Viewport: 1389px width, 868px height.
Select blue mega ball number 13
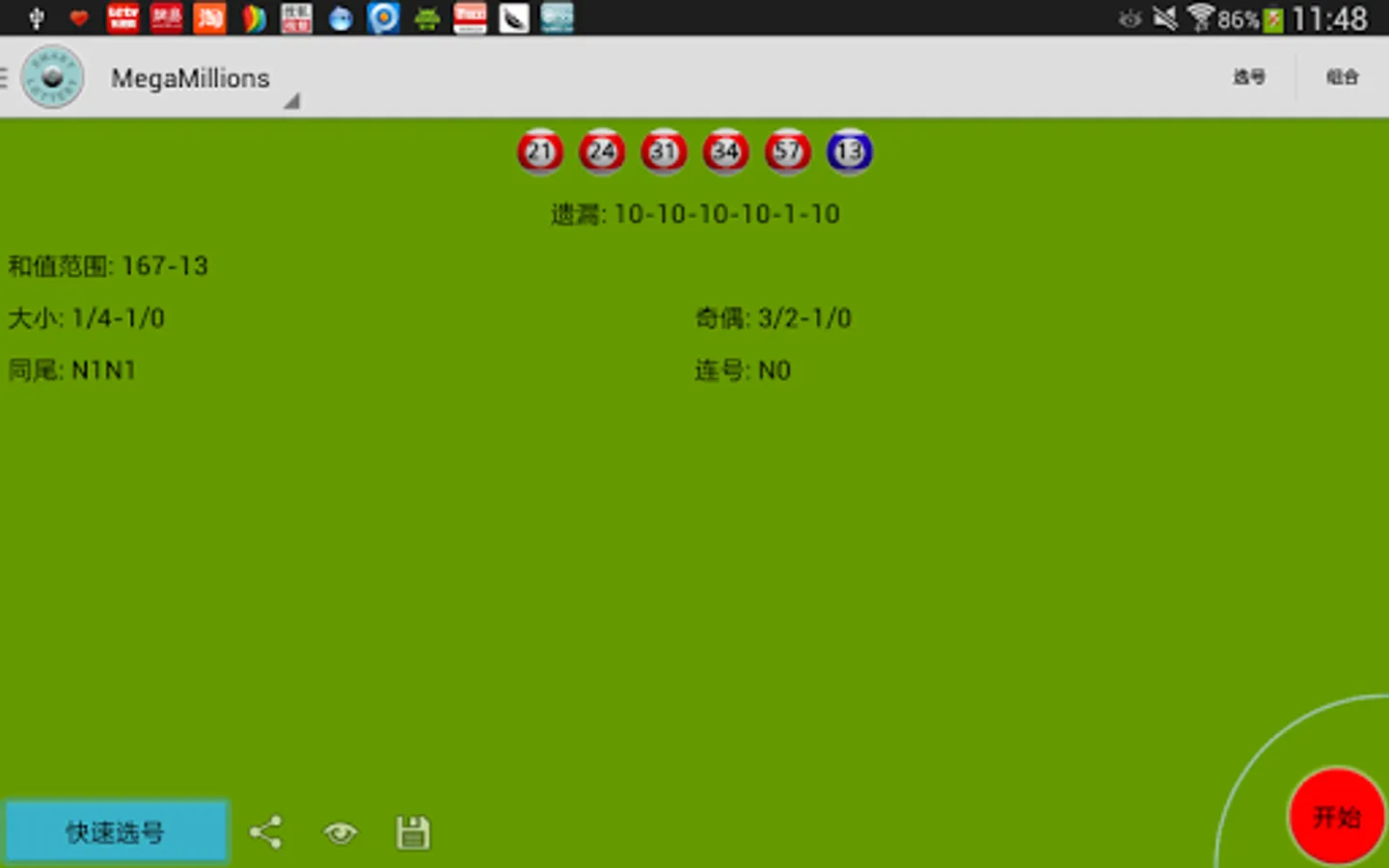tap(849, 151)
